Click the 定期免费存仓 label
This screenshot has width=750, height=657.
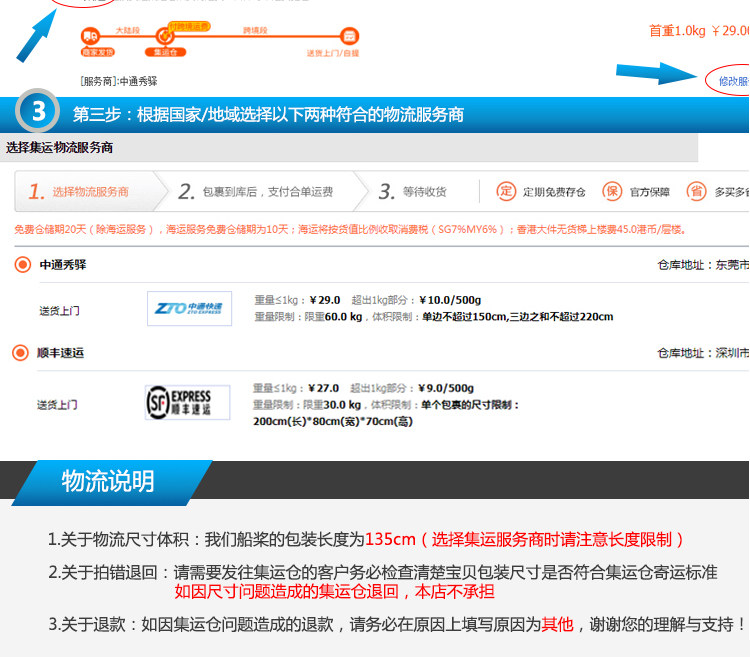(x=554, y=192)
